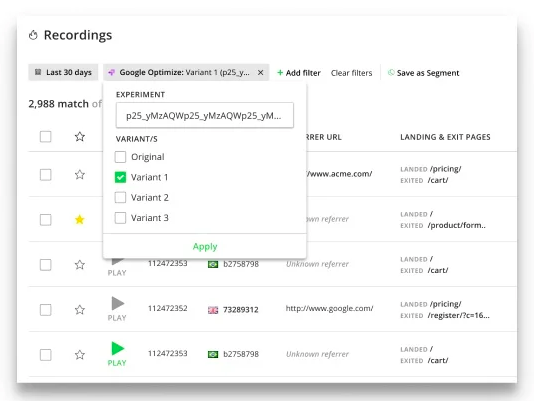This screenshot has width=534, height=401.
Task: Select checkbox for the /product/form row
Action: point(46,220)
